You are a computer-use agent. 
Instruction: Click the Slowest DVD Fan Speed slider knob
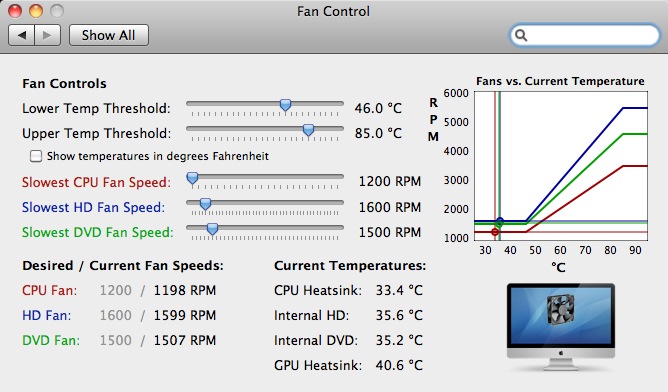point(212,229)
